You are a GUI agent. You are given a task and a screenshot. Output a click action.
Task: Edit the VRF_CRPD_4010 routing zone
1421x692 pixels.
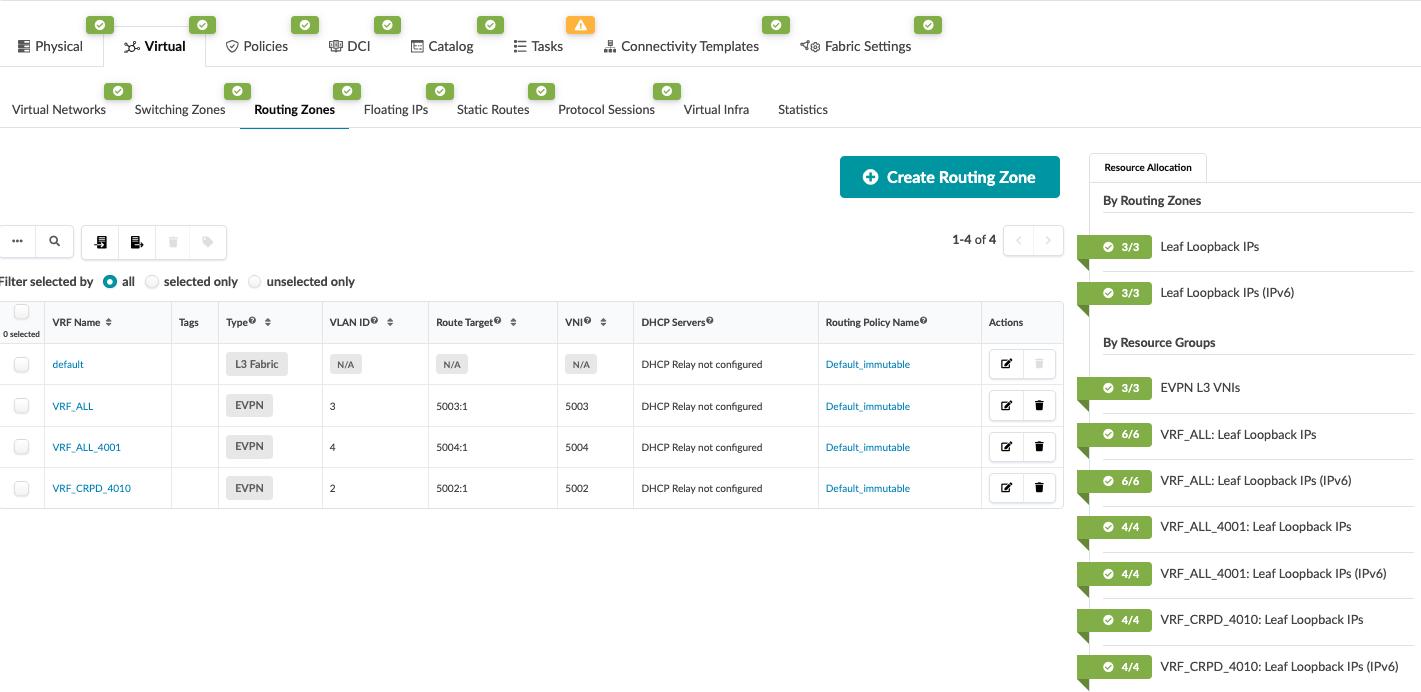(1006, 488)
